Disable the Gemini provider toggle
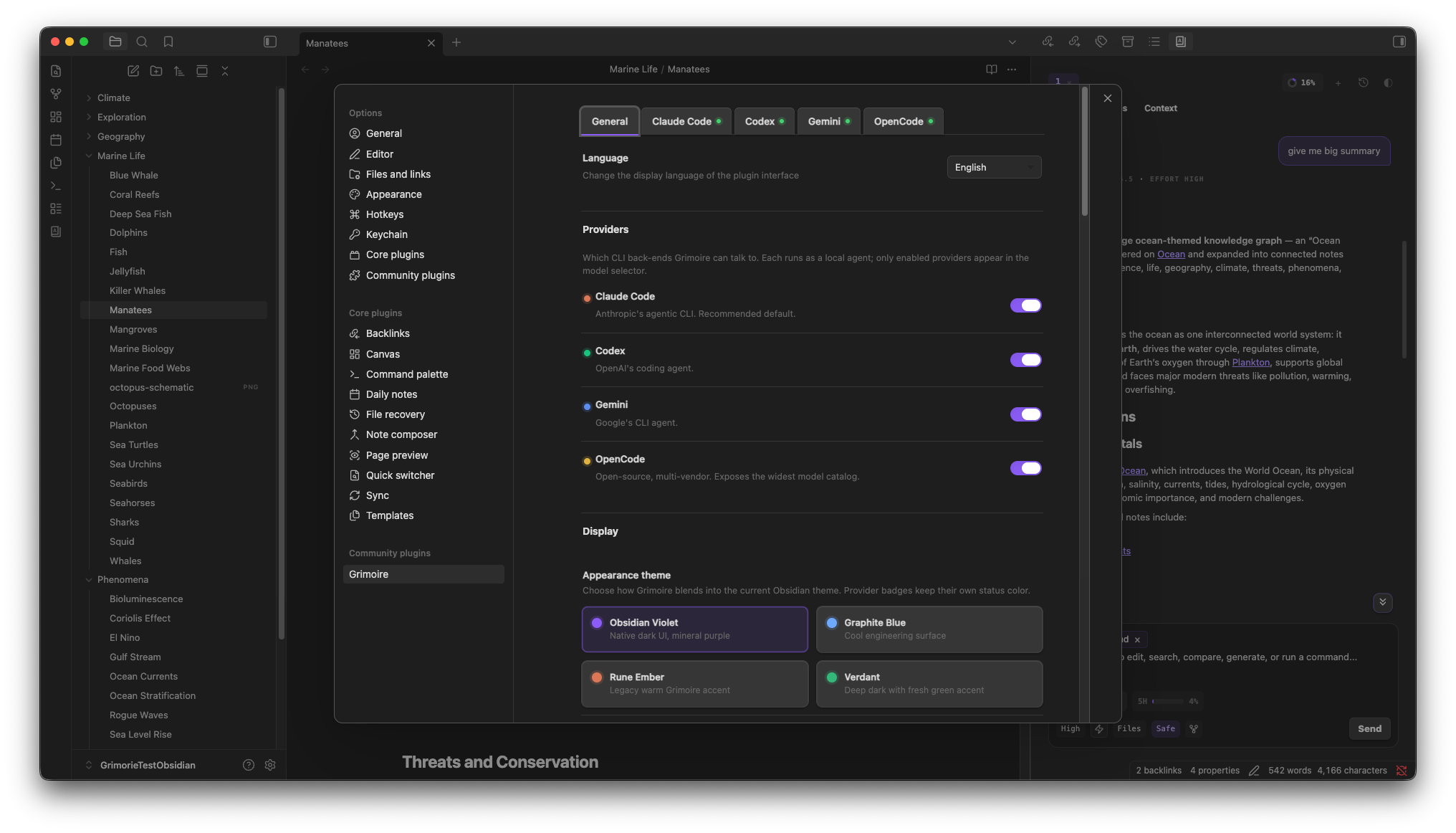The width and height of the screenshot is (1456, 833). (x=1026, y=414)
